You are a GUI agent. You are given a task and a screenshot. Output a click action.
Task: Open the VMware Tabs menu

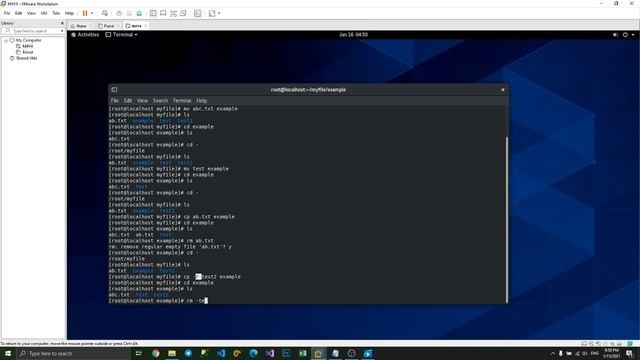point(56,13)
